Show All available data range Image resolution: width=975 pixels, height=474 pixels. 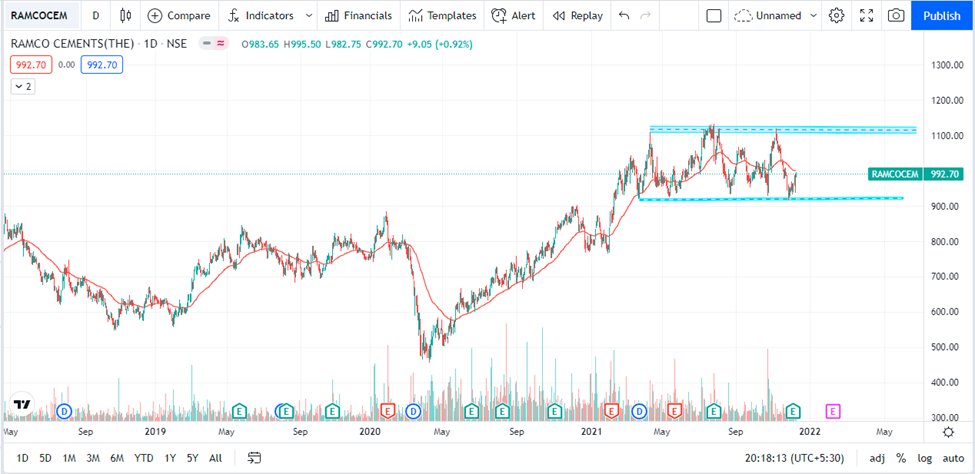pyautogui.click(x=215, y=458)
